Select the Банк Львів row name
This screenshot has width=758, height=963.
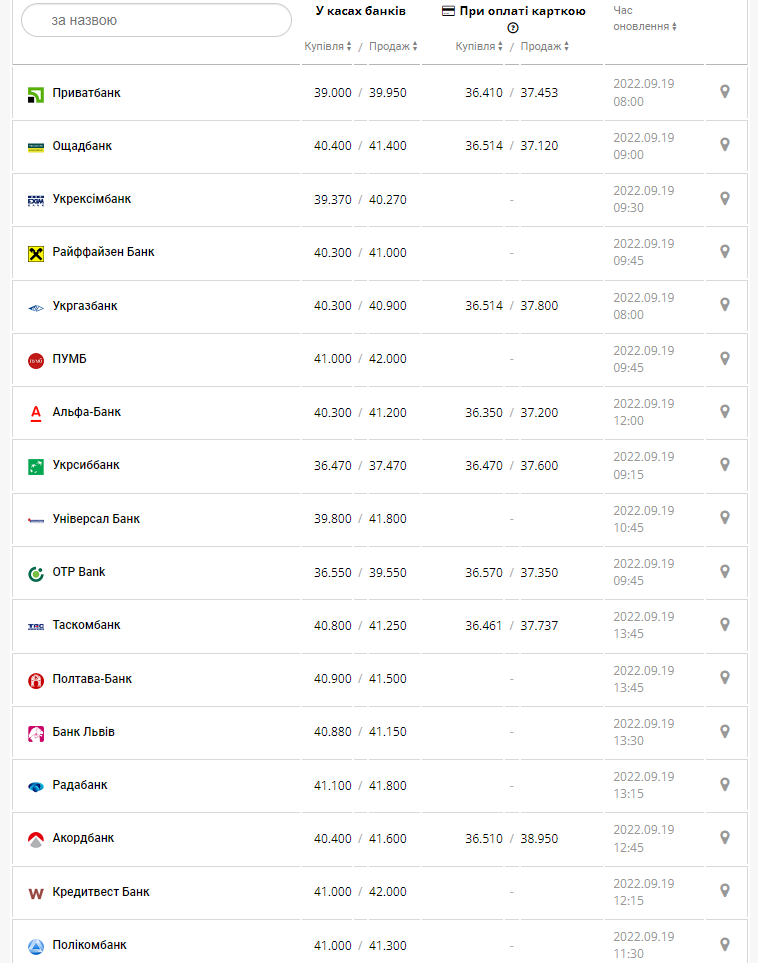point(84,732)
